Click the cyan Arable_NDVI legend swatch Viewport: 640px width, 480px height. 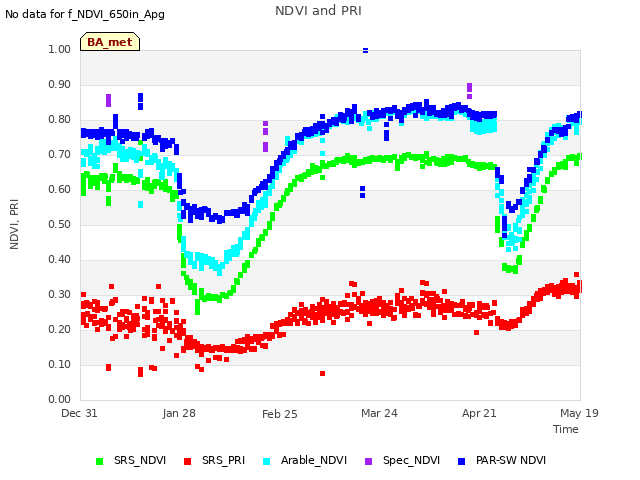267,461
